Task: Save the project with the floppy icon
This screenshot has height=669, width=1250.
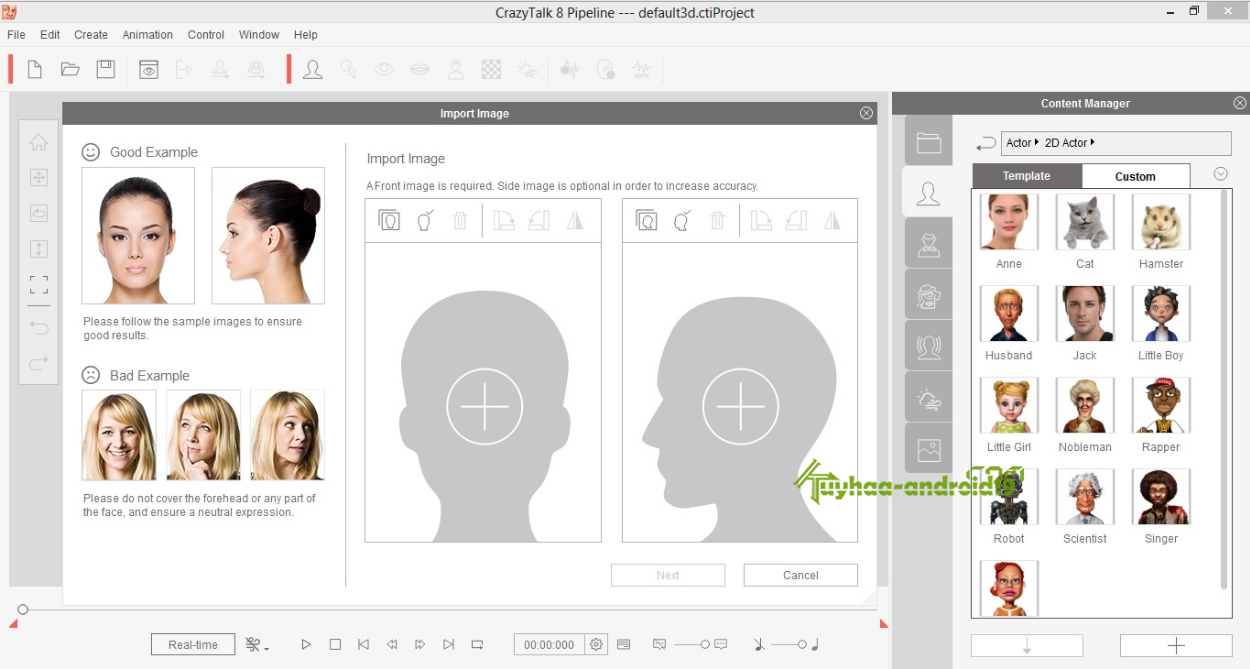Action: click(106, 69)
